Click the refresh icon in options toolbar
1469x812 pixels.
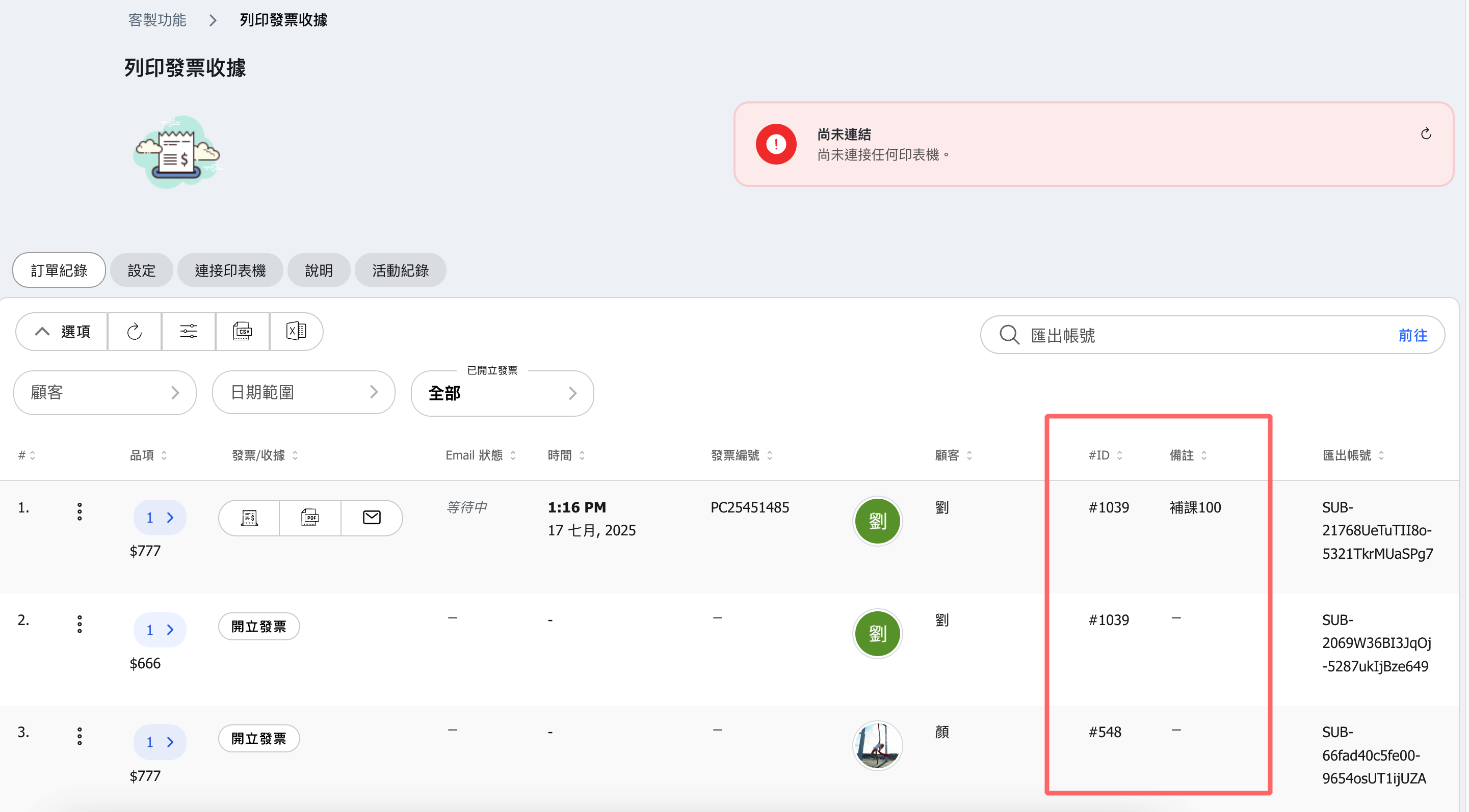(x=135, y=331)
